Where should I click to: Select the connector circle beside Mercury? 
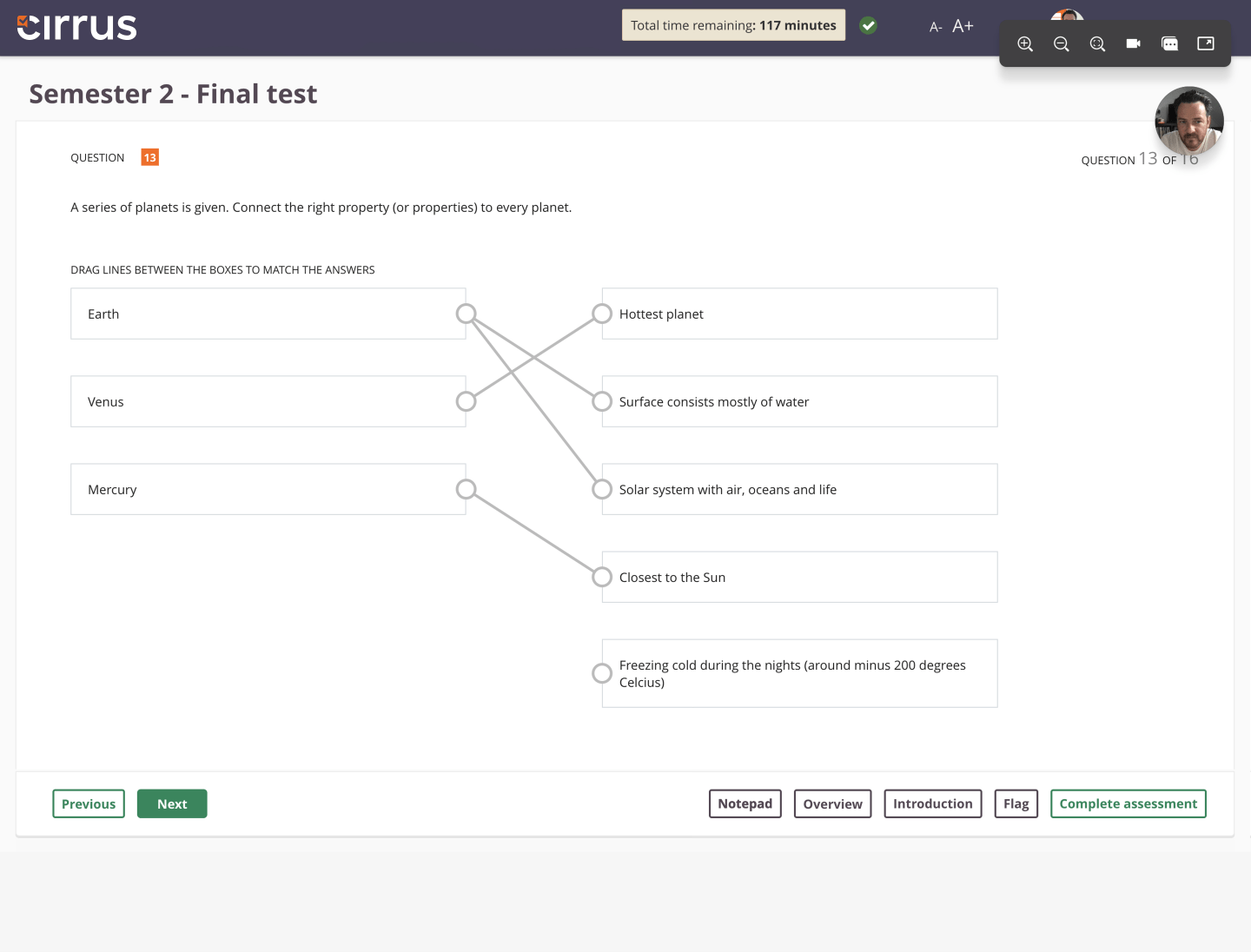467,489
